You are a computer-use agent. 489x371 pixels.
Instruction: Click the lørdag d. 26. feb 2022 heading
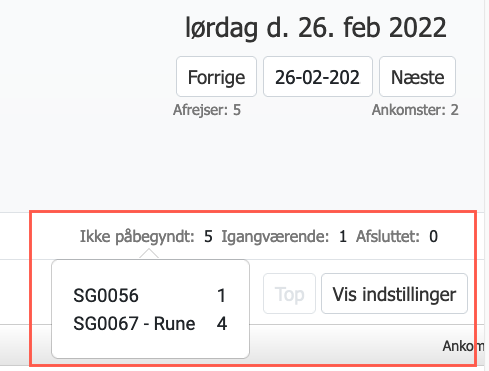[316, 28]
